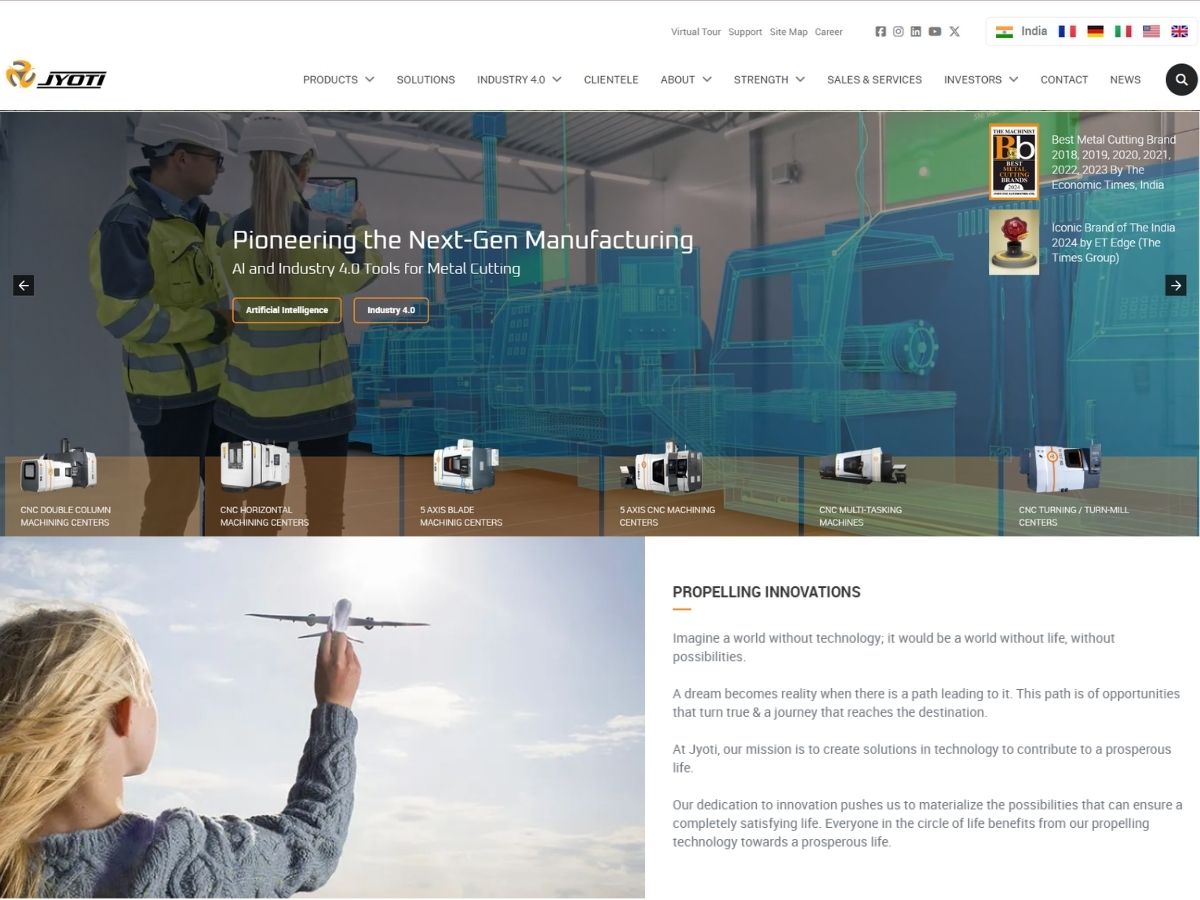
Task: Open the Virtual Tour link
Action: pyautogui.click(x=695, y=32)
